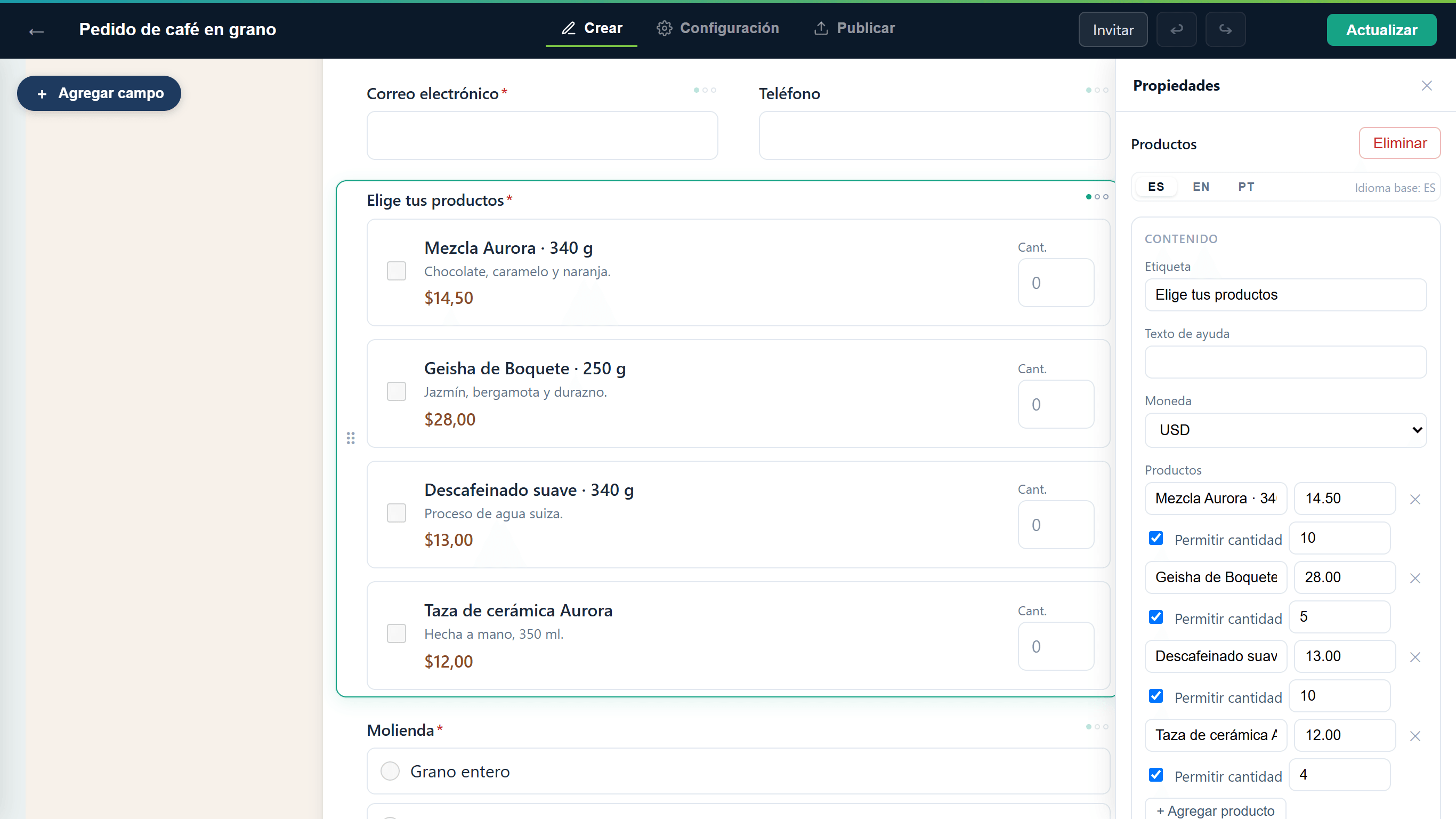Check the Taza de cerámica Aurora checkbox
The image size is (1456, 819).
[396, 633]
